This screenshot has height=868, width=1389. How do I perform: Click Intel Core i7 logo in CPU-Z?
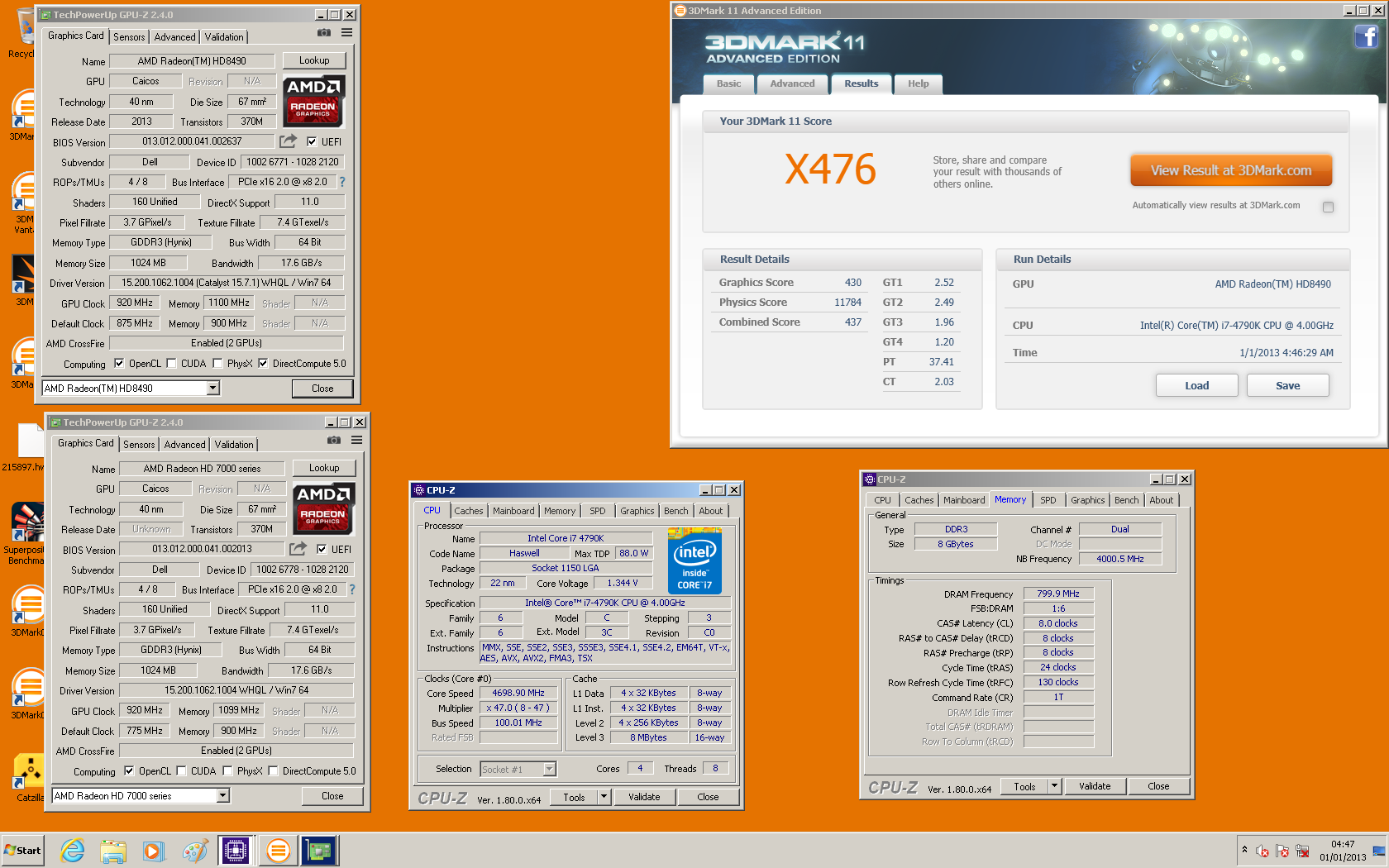click(694, 560)
